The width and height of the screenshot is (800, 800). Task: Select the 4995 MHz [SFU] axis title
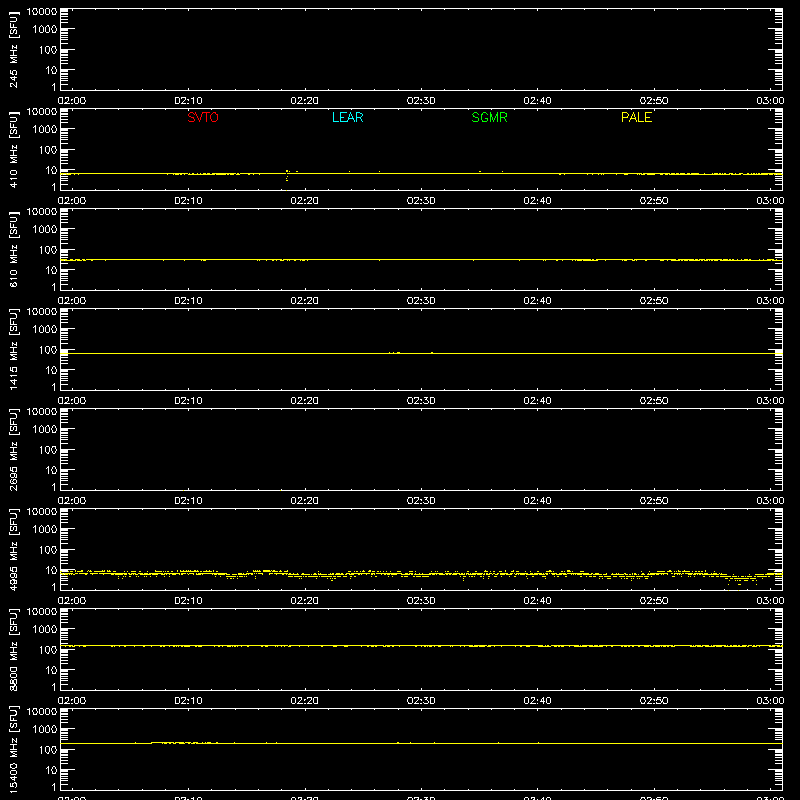click(13, 549)
